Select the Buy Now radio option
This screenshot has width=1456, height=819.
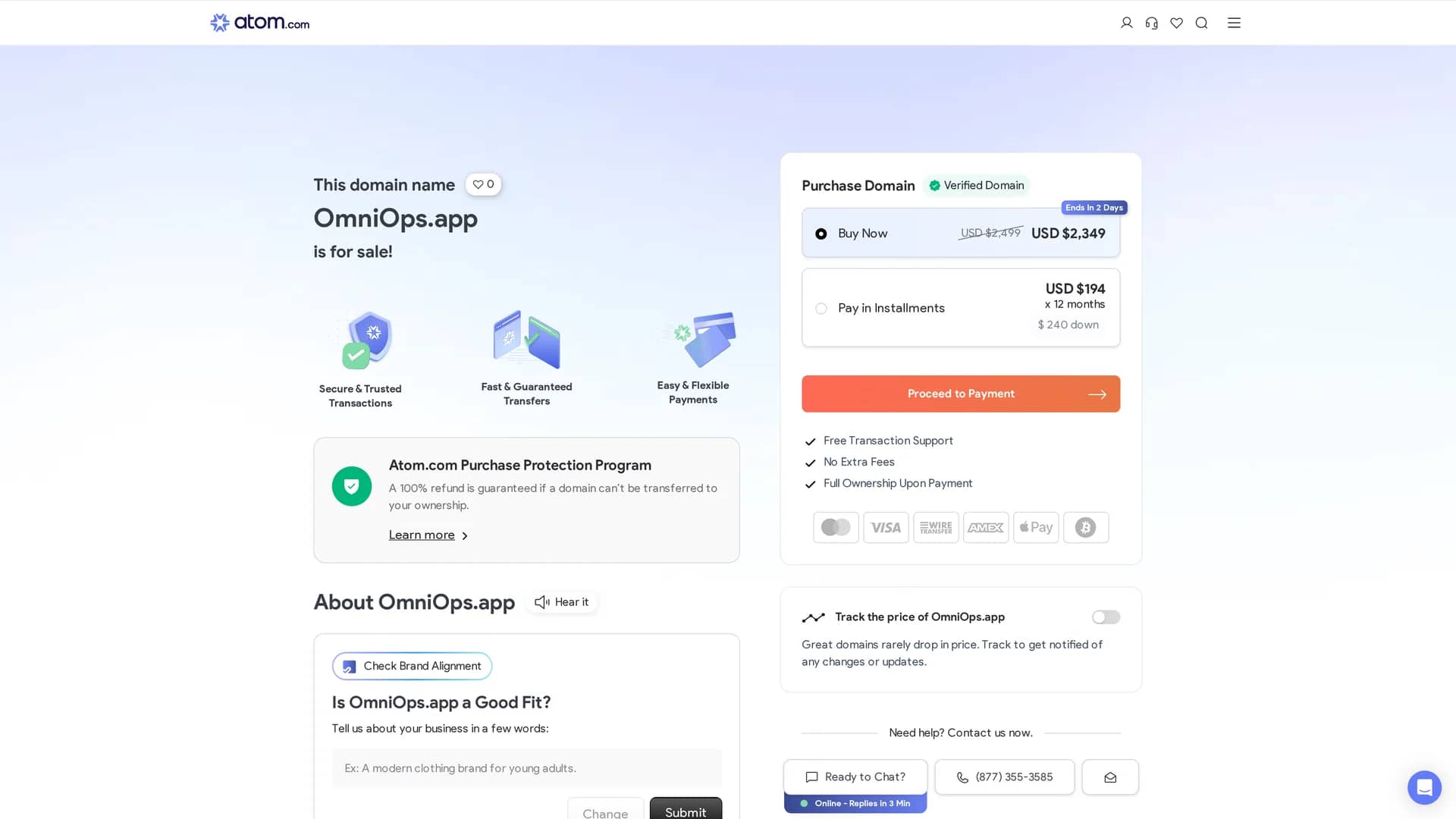(x=821, y=234)
